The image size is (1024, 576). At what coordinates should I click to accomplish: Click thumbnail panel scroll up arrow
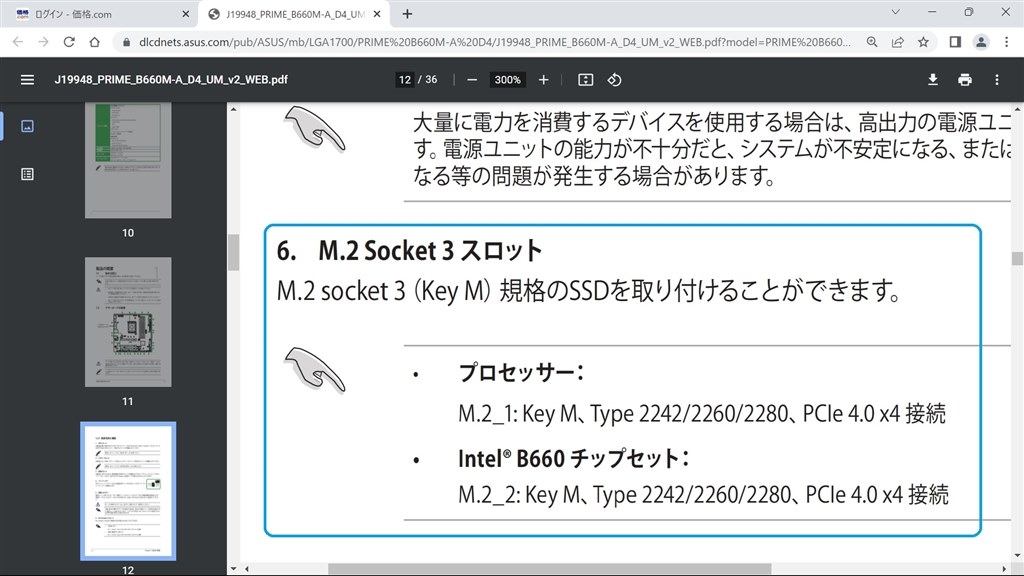(x=233, y=109)
